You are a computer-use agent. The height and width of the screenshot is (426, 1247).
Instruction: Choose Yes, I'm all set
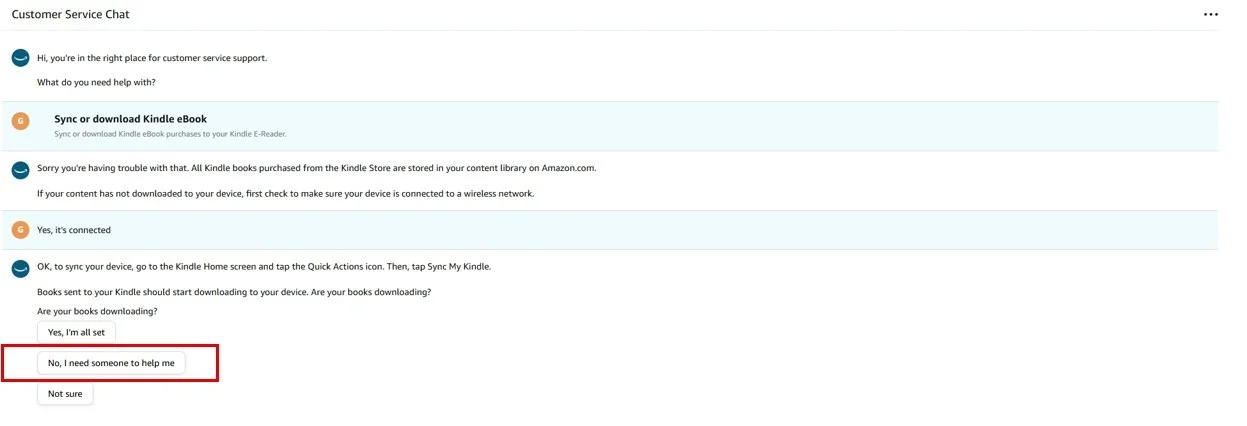pos(77,332)
